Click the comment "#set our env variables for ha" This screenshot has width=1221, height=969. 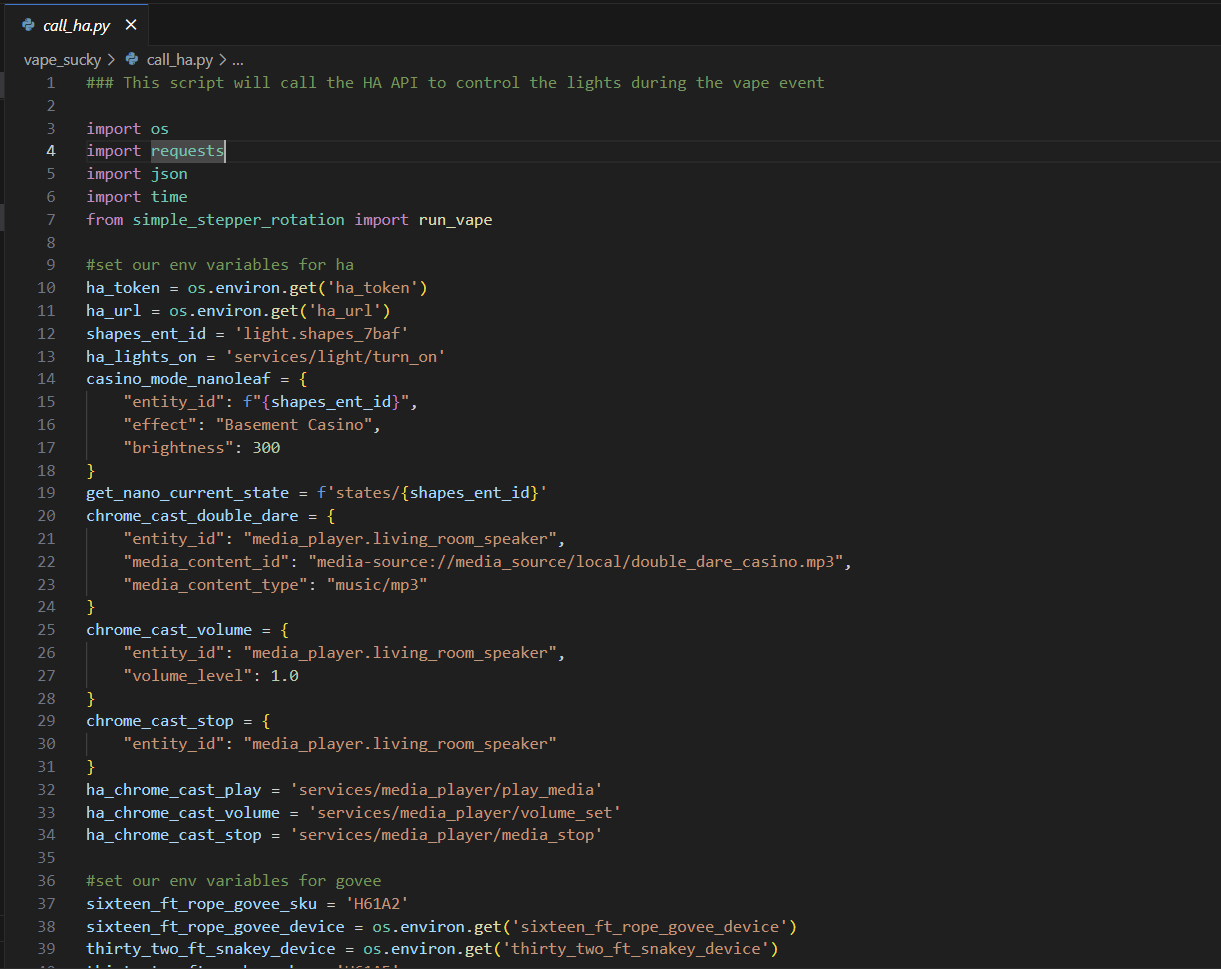click(x=220, y=265)
